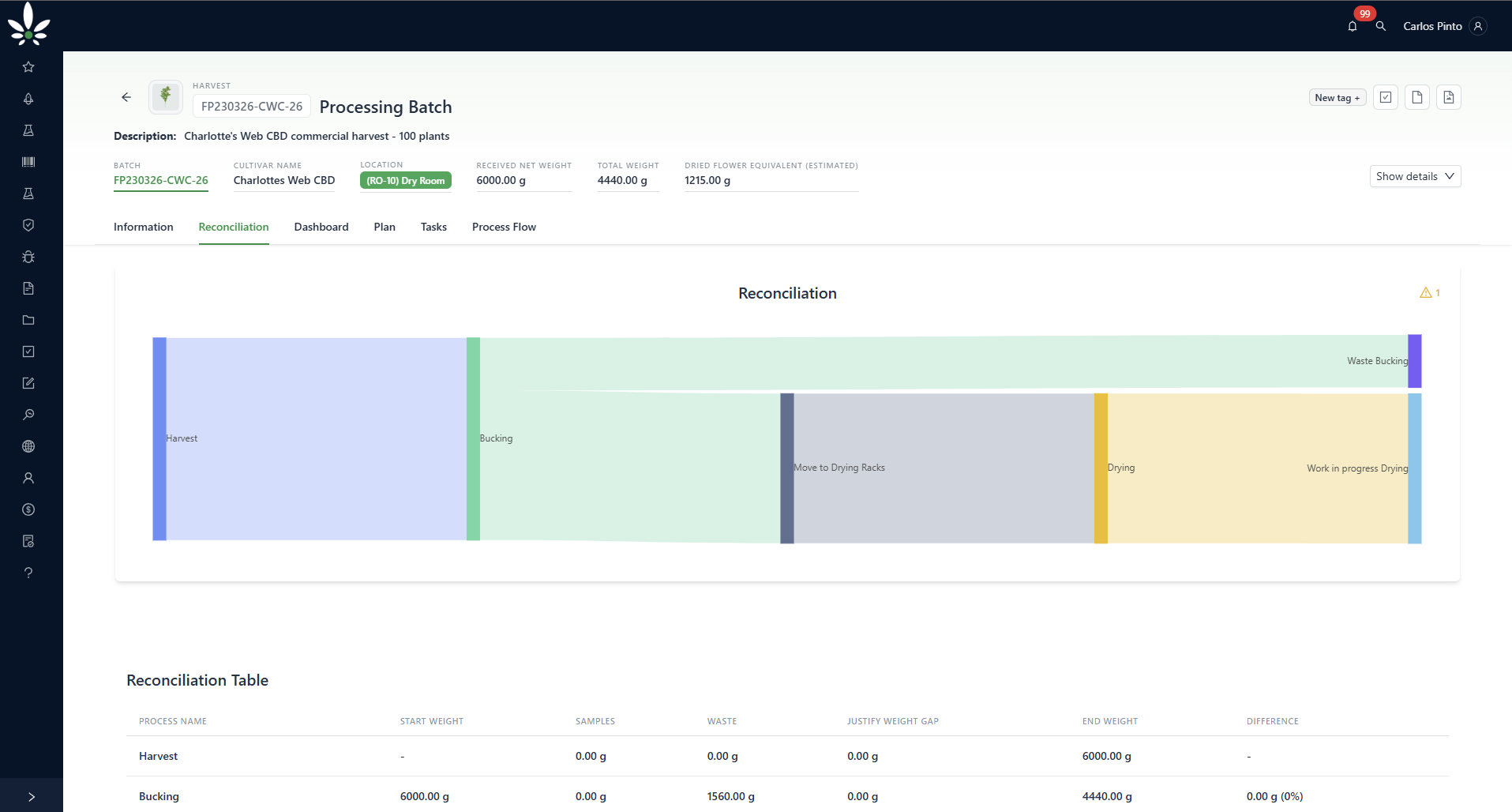Click the search magnifier in the top bar
Screen dimensions: 1512x812
[x=1381, y=26]
